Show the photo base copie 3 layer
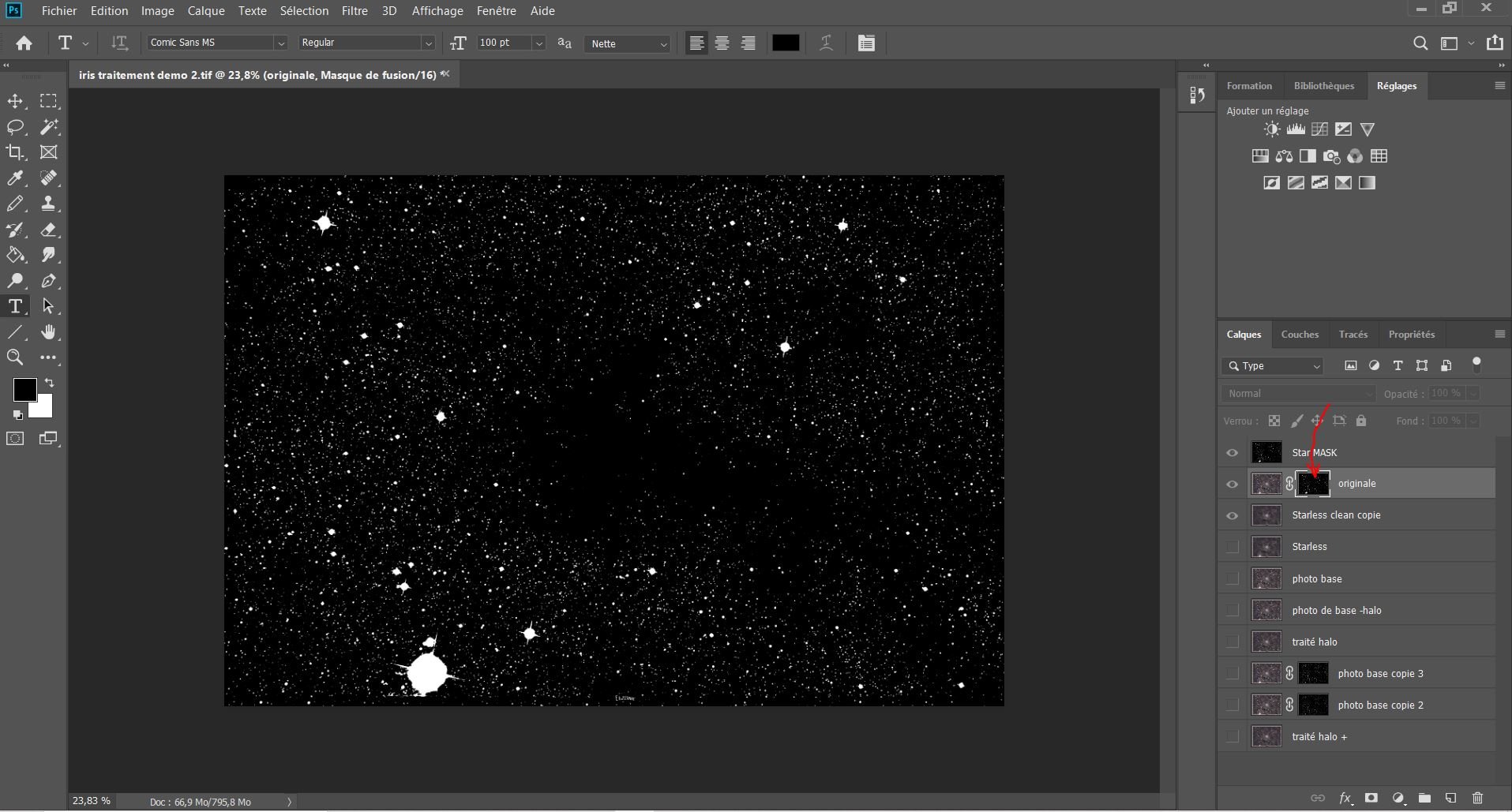This screenshot has width=1512, height=812. click(x=1232, y=673)
